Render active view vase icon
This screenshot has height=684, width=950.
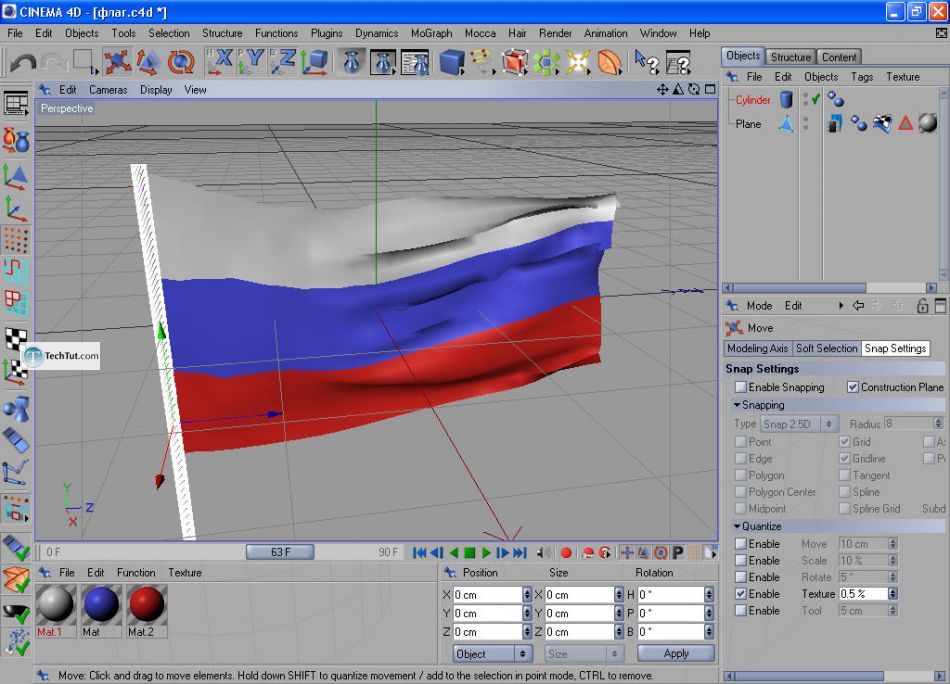click(351, 62)
